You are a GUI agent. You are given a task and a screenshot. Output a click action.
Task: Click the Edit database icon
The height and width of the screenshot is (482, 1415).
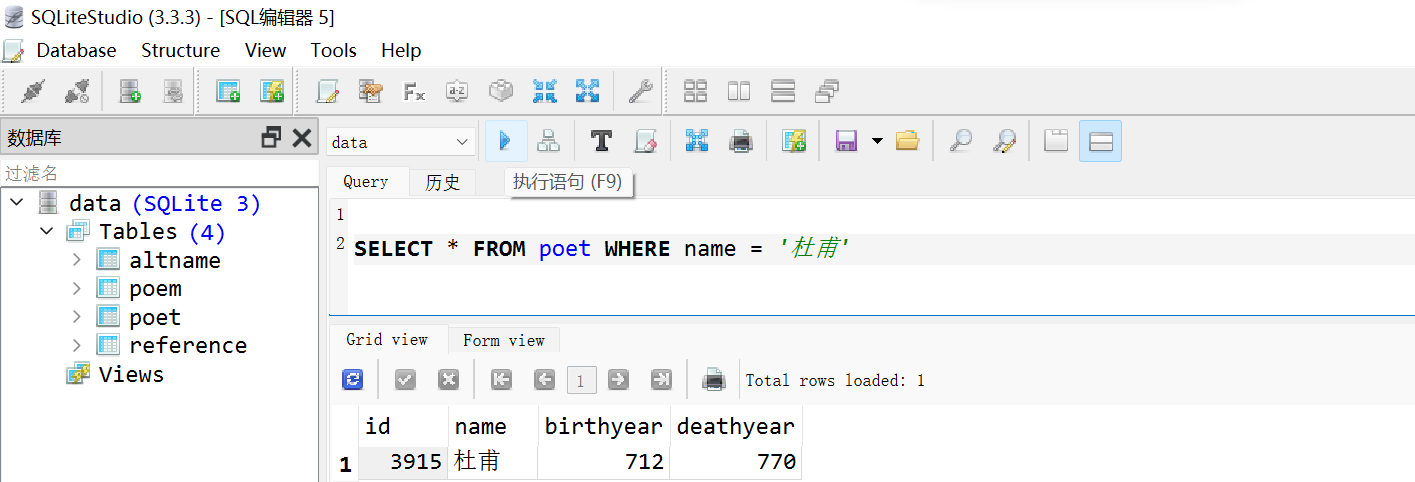[x=173, y=92]
